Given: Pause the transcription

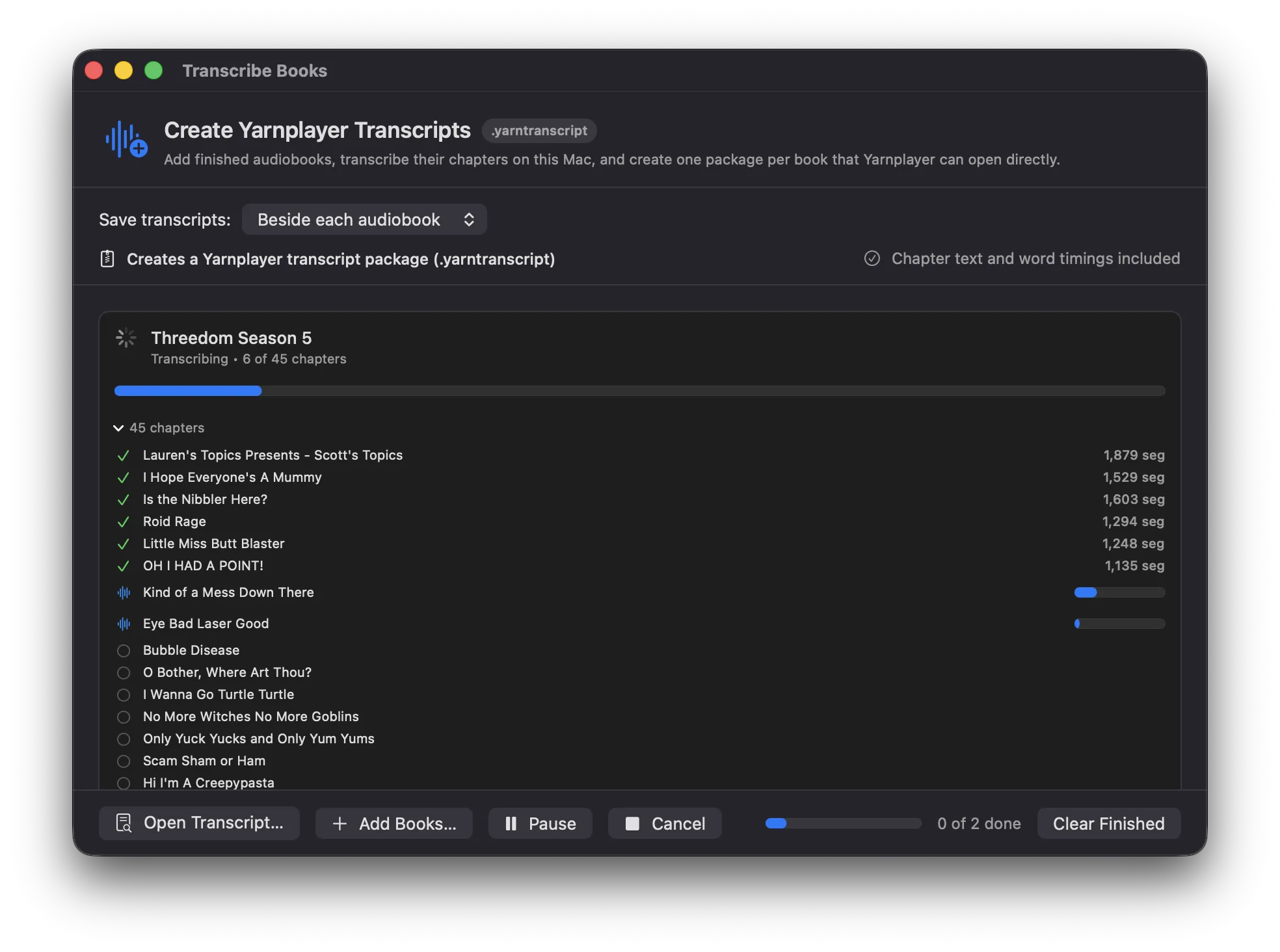Looking at the screenshot, I should [x=540, y=824].
